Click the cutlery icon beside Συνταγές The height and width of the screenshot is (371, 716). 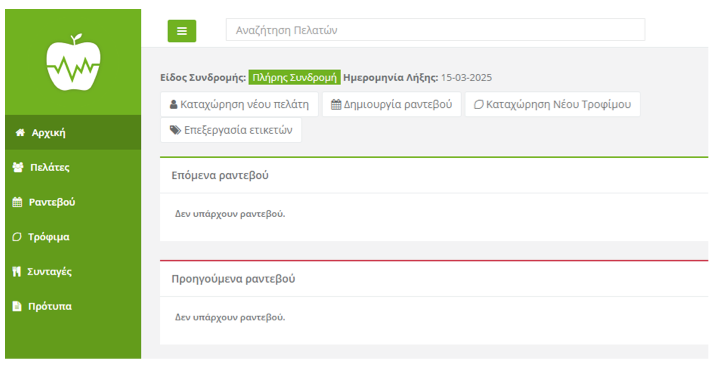16,271
